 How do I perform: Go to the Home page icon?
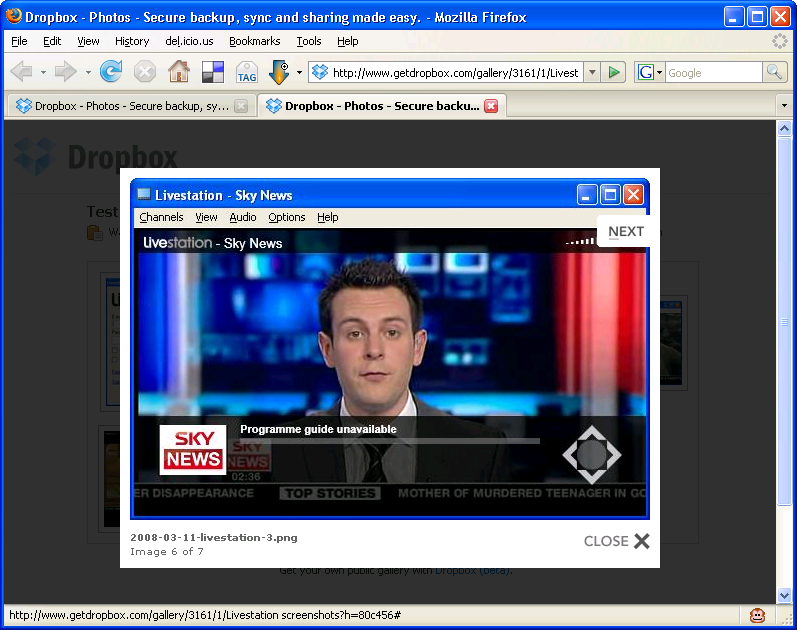(x=179, y=72)
